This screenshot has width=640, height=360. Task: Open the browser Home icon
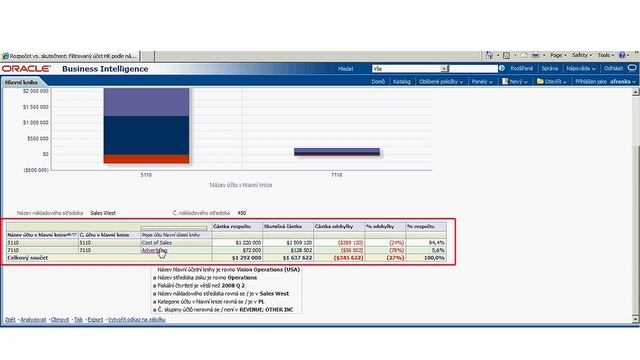[x=489, y=55]
